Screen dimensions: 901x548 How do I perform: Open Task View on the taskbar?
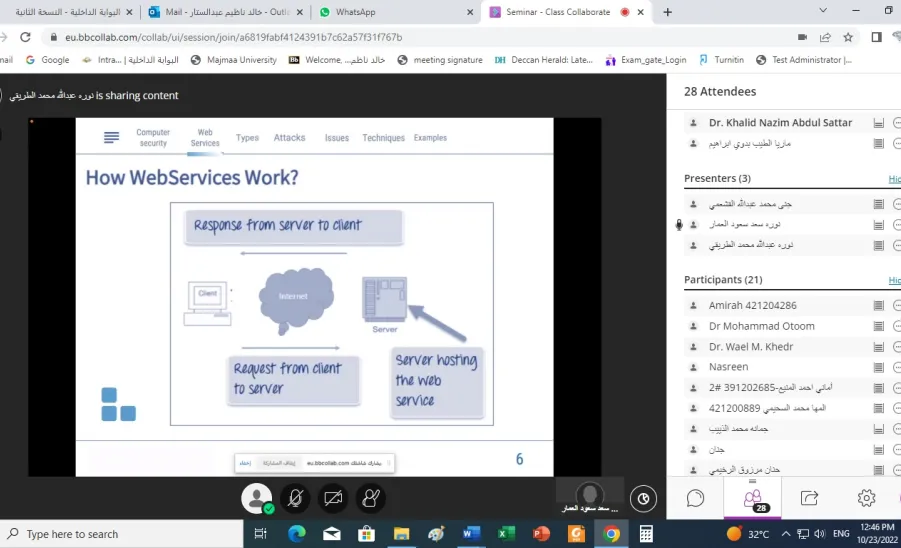(x=260, y=534)
